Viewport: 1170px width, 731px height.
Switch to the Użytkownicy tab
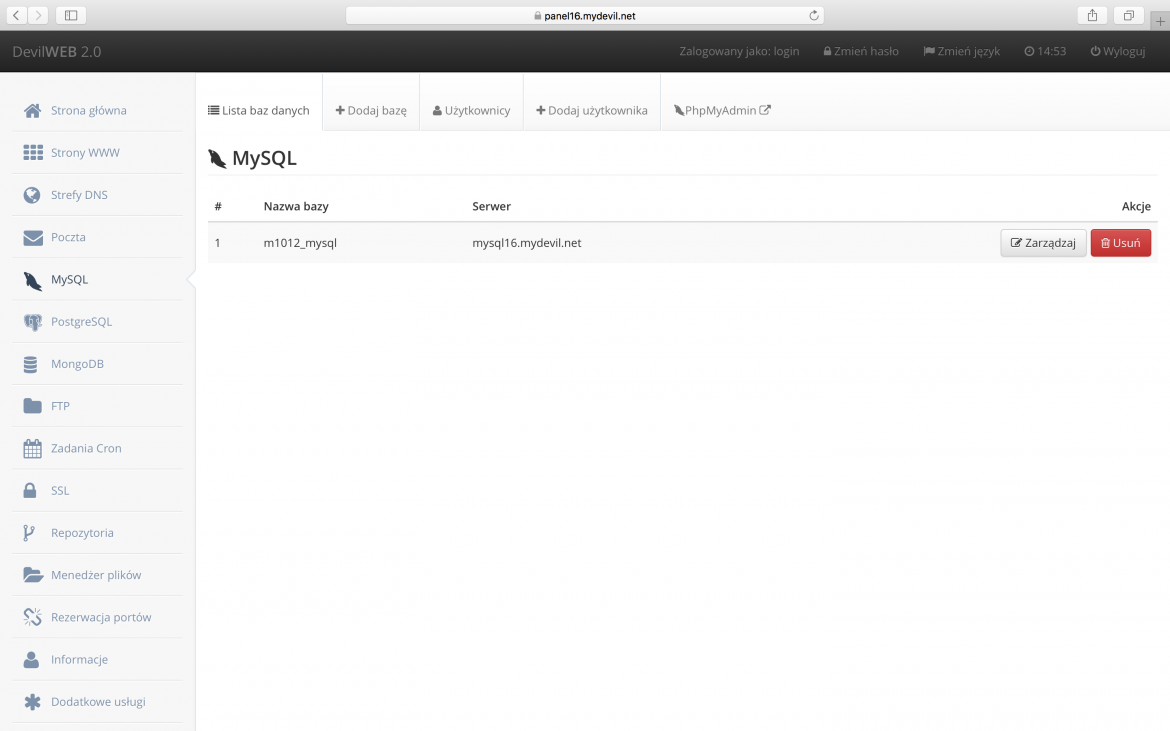click(x=471, y=110)
